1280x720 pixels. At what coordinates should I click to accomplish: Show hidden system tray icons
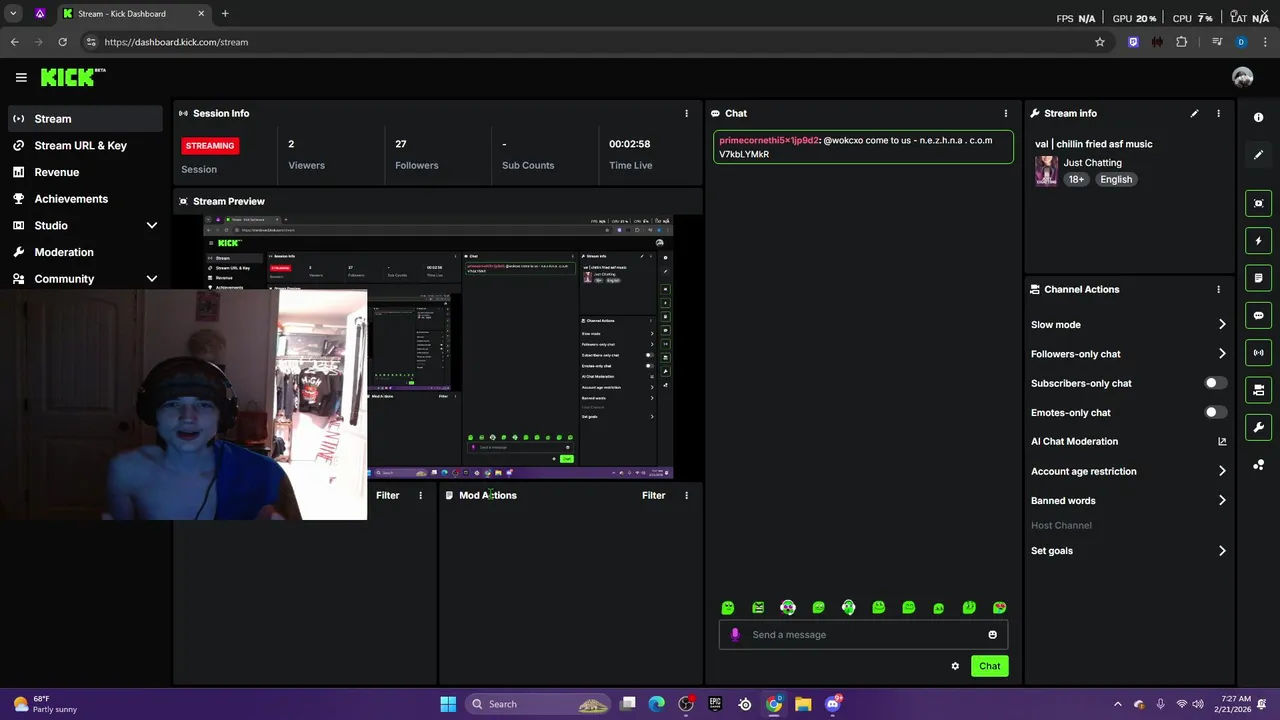[1118, 704]
